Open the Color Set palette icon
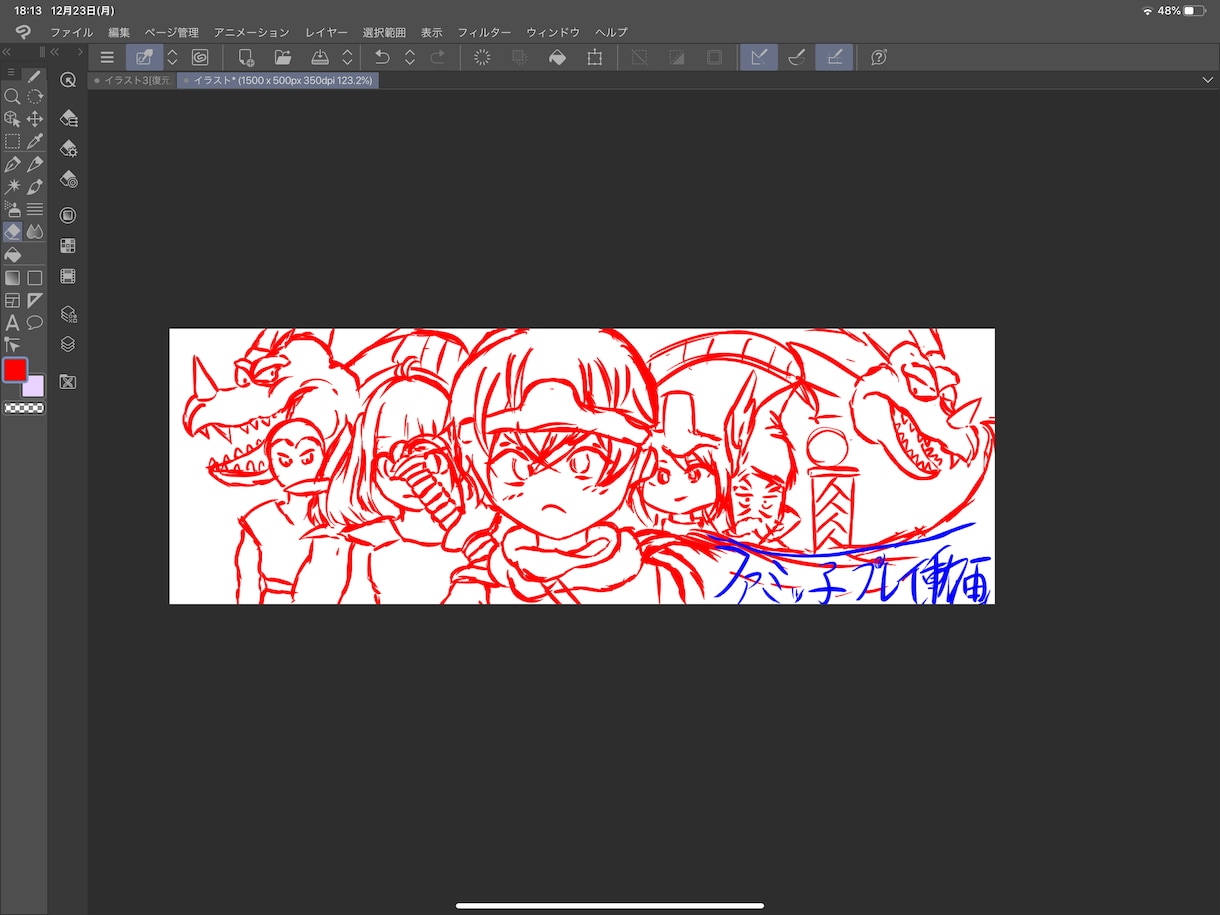The image size is (1220, 915). click(x=68, y=246)
